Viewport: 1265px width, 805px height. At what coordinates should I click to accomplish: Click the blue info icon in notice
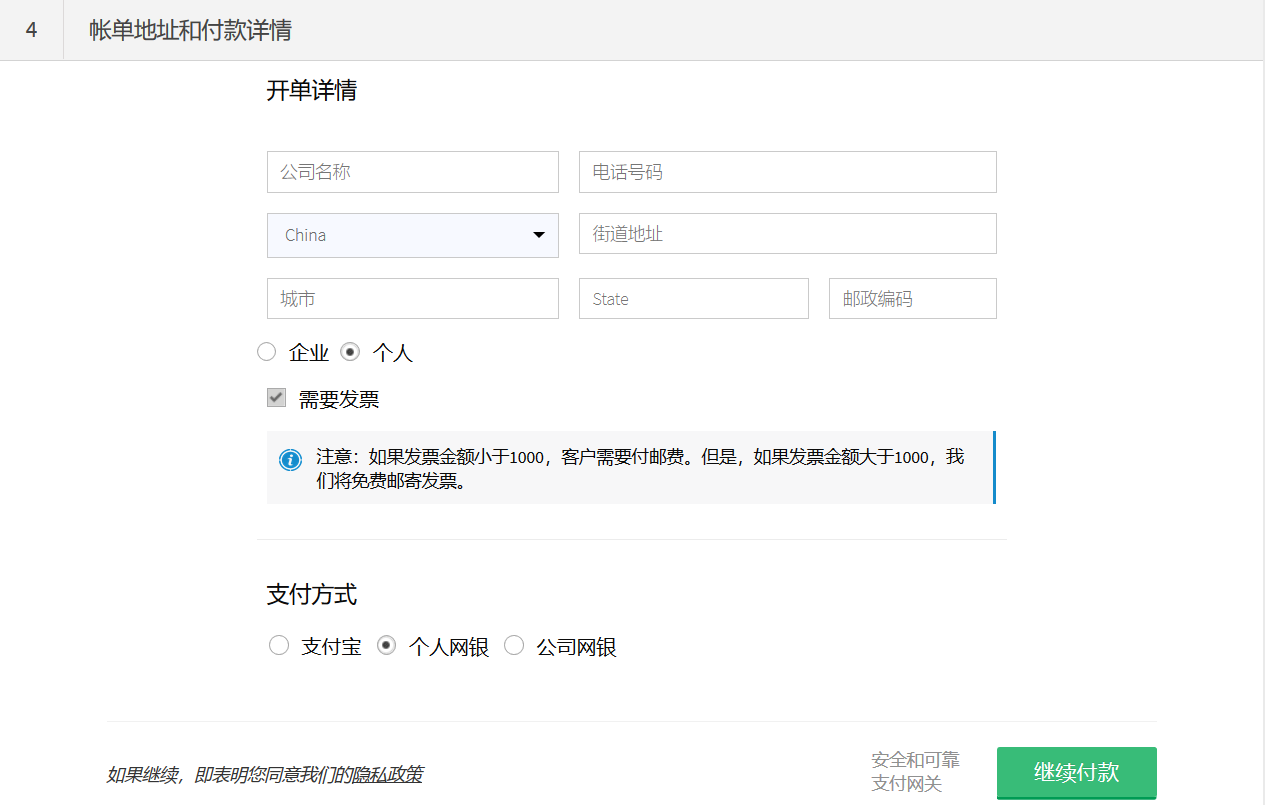click(290, 460)
